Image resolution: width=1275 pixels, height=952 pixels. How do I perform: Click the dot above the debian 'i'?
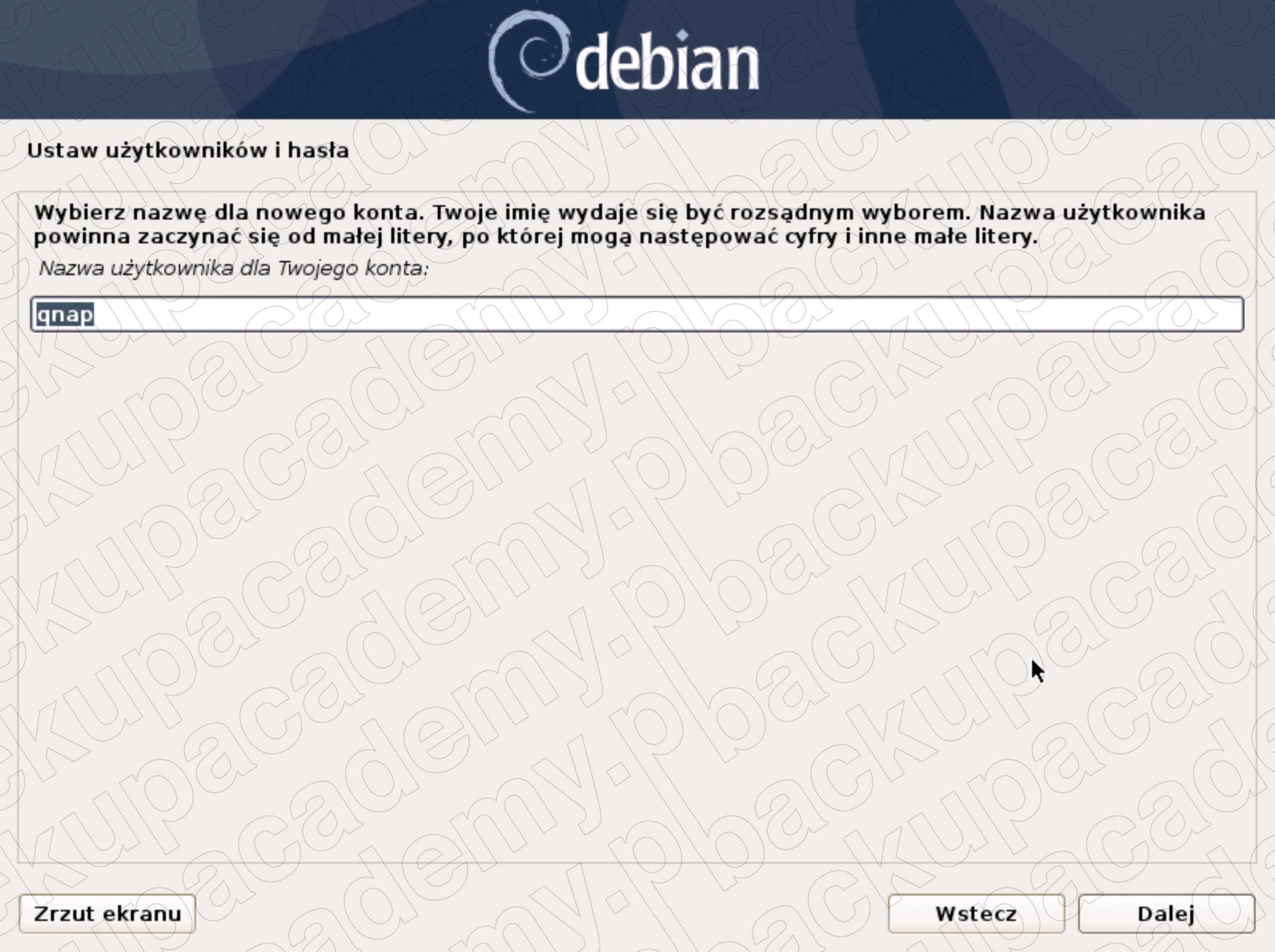(x=682, y=36)
